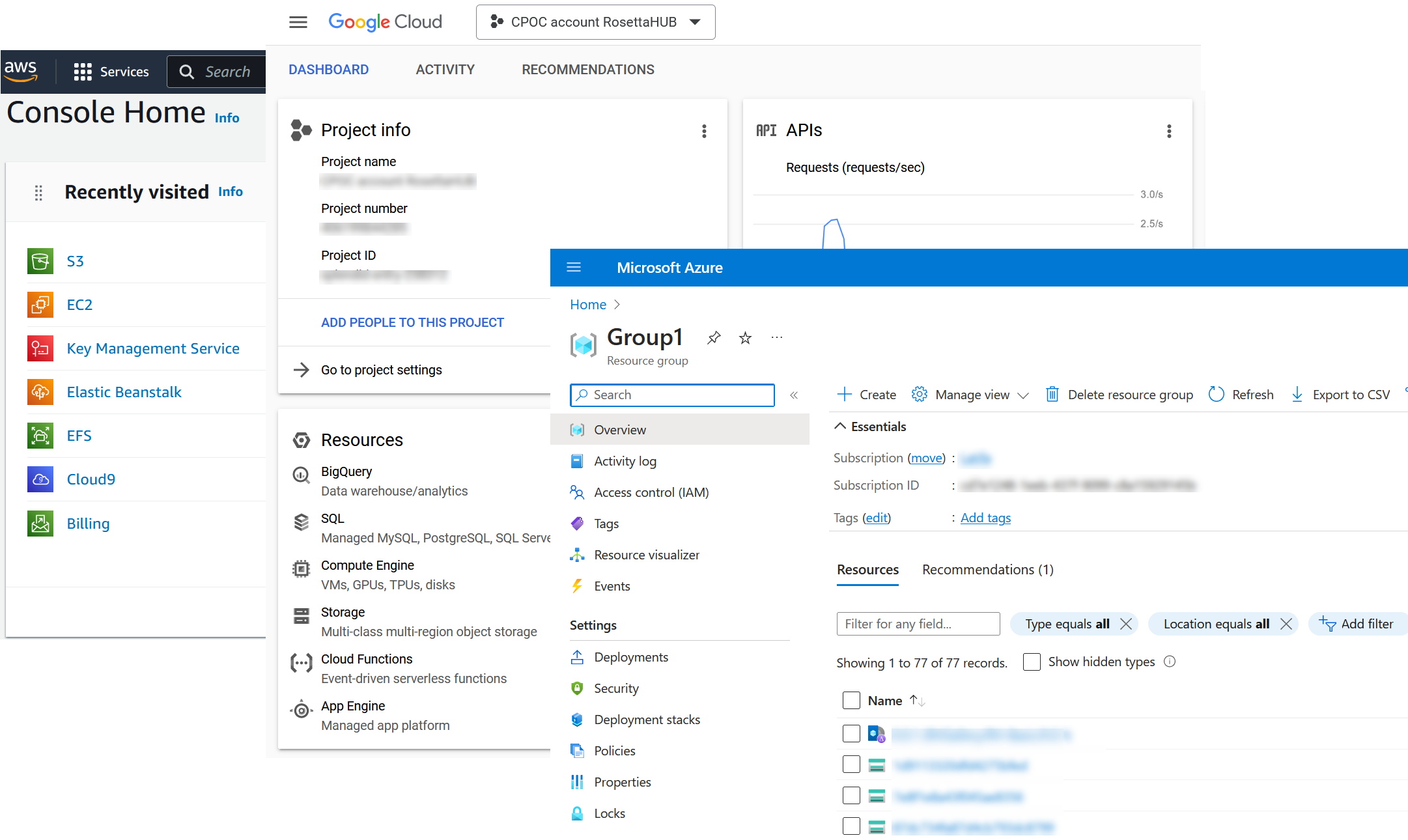Click Delete resource group trash icon

(1052, 395)
